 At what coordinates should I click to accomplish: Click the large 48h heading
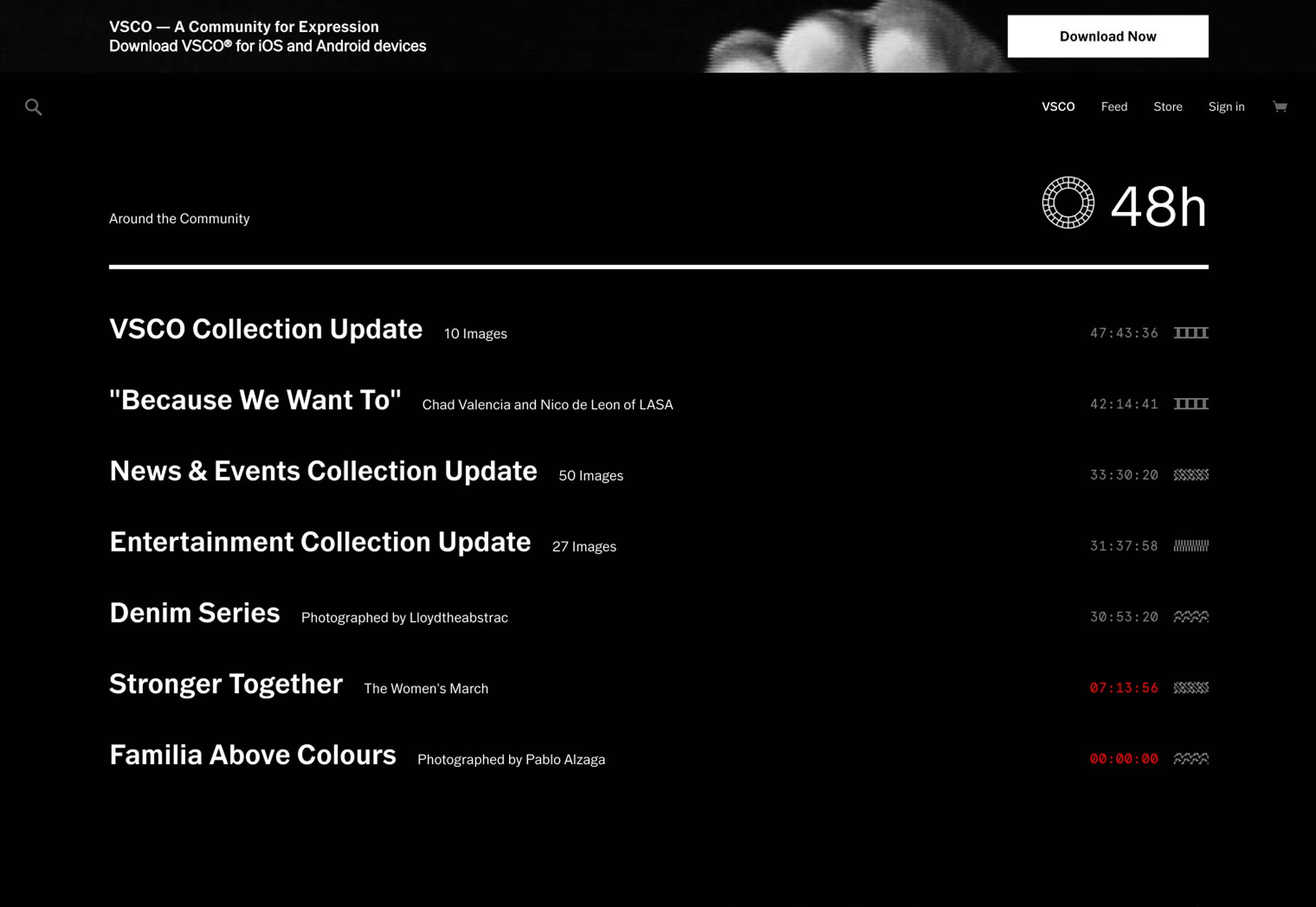coord(1158,207)
